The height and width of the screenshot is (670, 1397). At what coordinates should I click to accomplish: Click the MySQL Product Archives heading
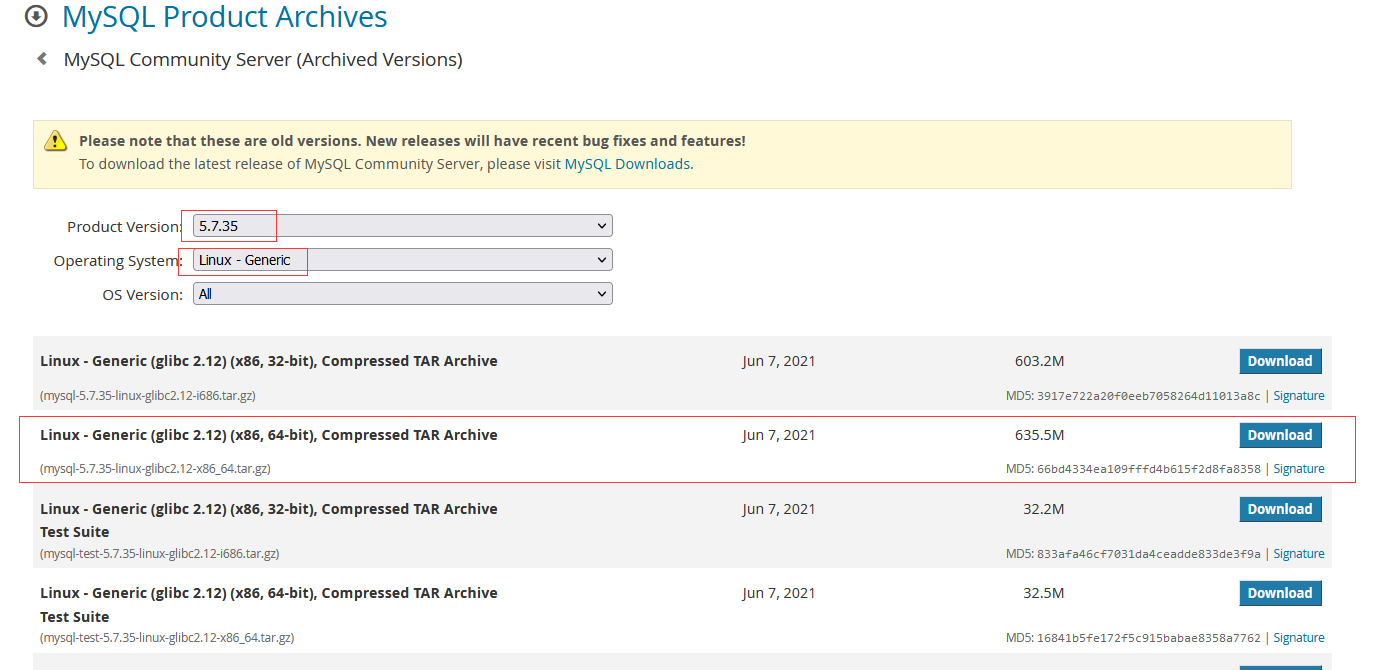coord(225,17)
